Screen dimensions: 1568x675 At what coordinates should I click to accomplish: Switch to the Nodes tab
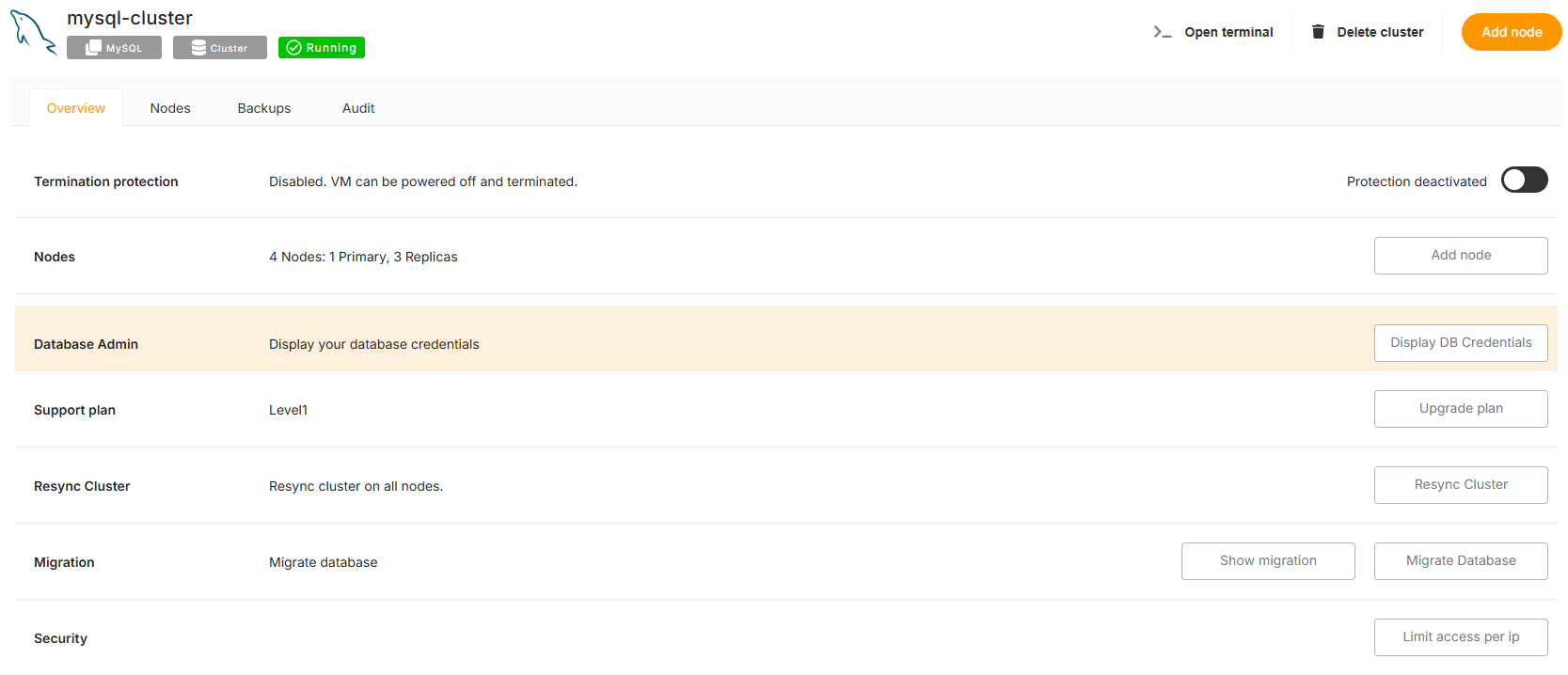pos(170,108)
